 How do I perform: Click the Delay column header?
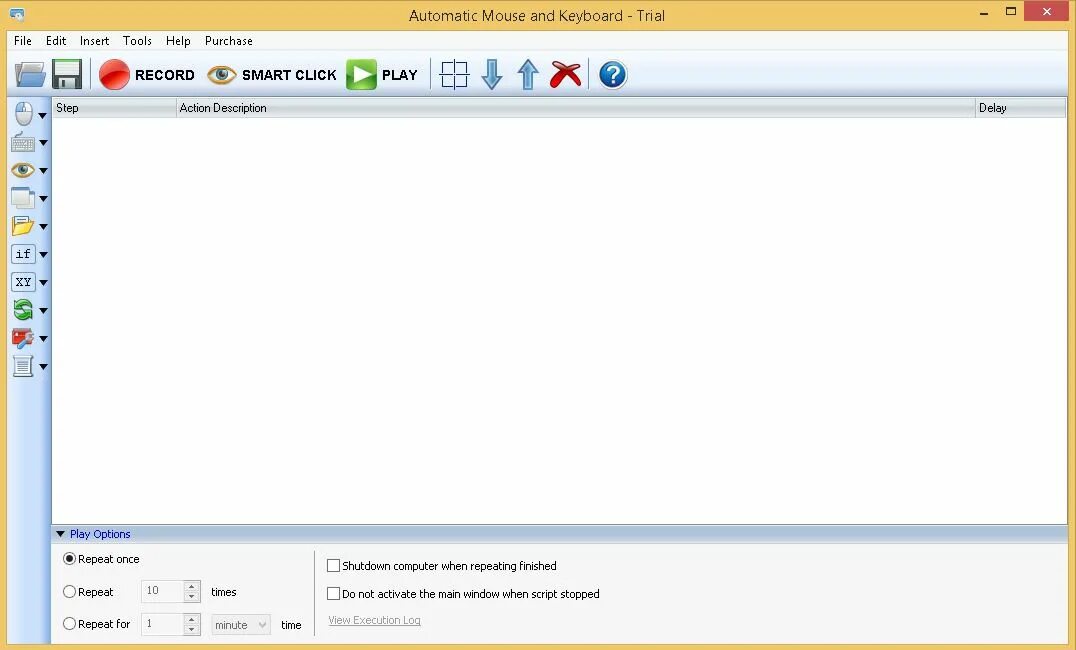tap(1020, 108)
